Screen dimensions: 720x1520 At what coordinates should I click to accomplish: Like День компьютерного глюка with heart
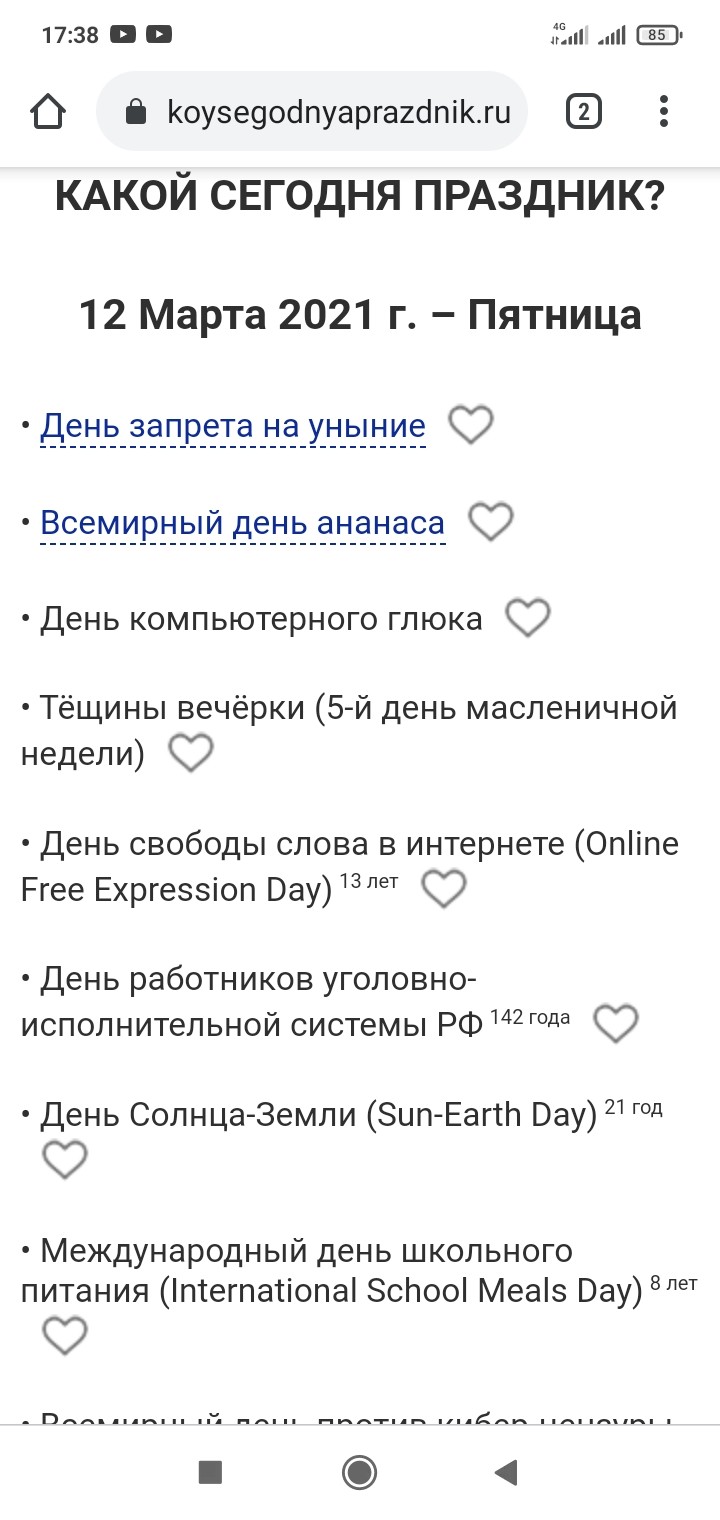point(528,617)
